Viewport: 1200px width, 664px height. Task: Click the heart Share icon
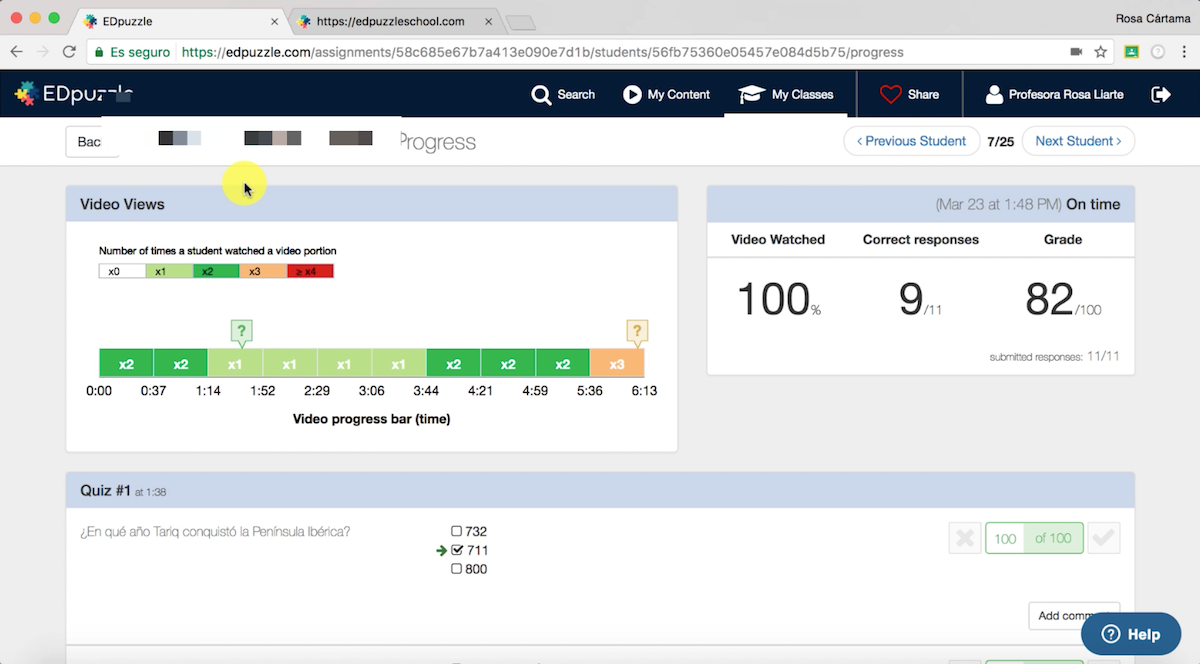point(890,95)
